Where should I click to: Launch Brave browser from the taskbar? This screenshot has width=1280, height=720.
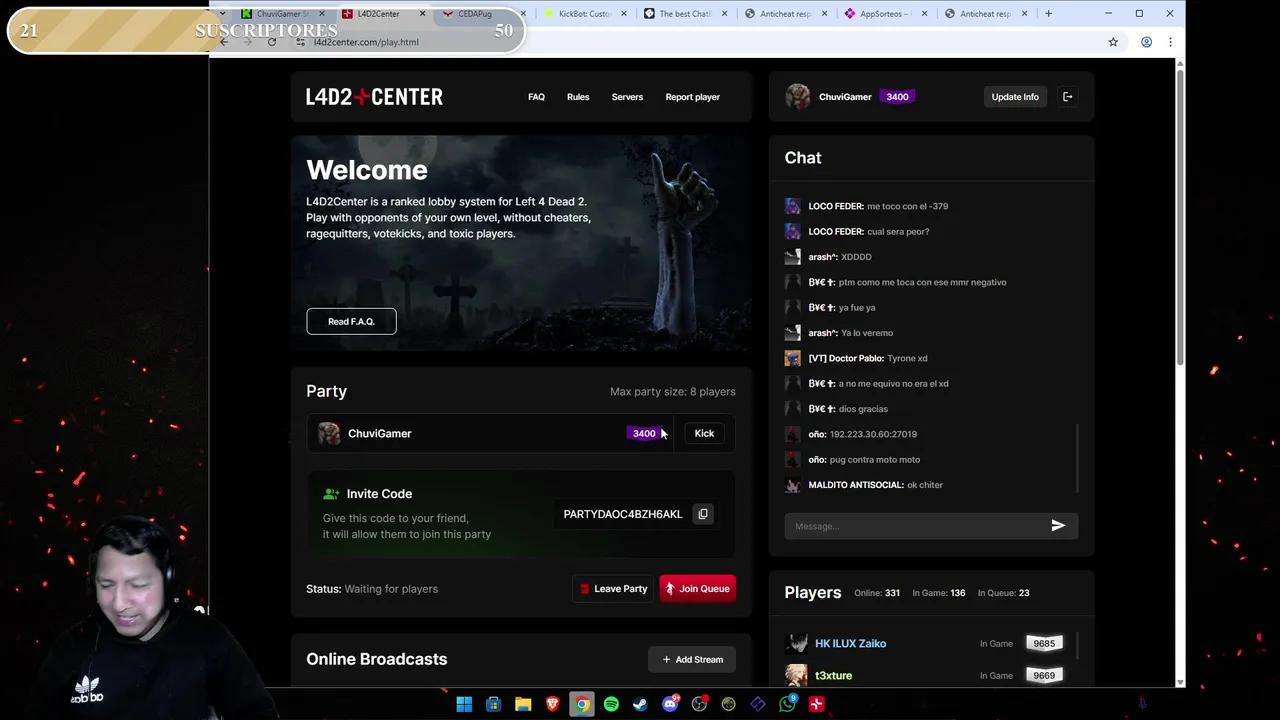click(x=552, y=704)
